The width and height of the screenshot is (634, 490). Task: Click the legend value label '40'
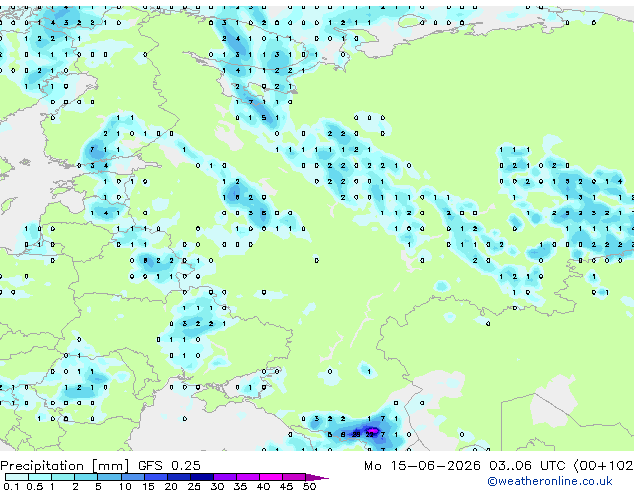263,486
